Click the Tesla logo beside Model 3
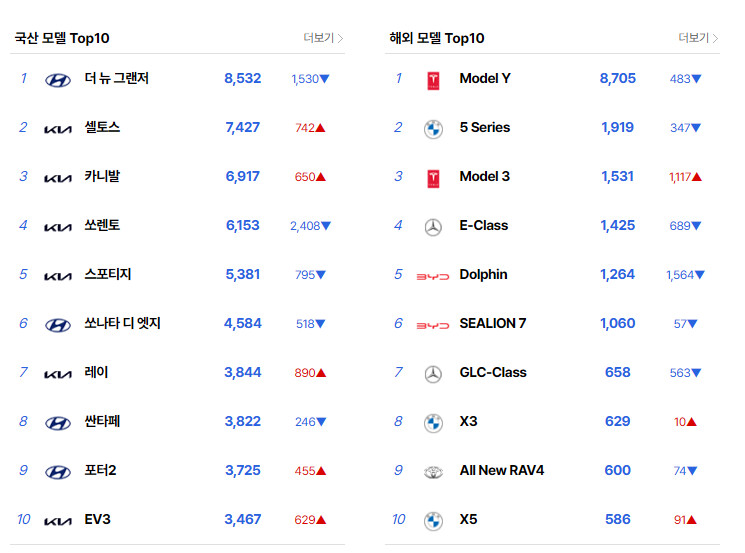Image resolution: width=745 pixels, height=553 pixels. click(x=433, y=179)
